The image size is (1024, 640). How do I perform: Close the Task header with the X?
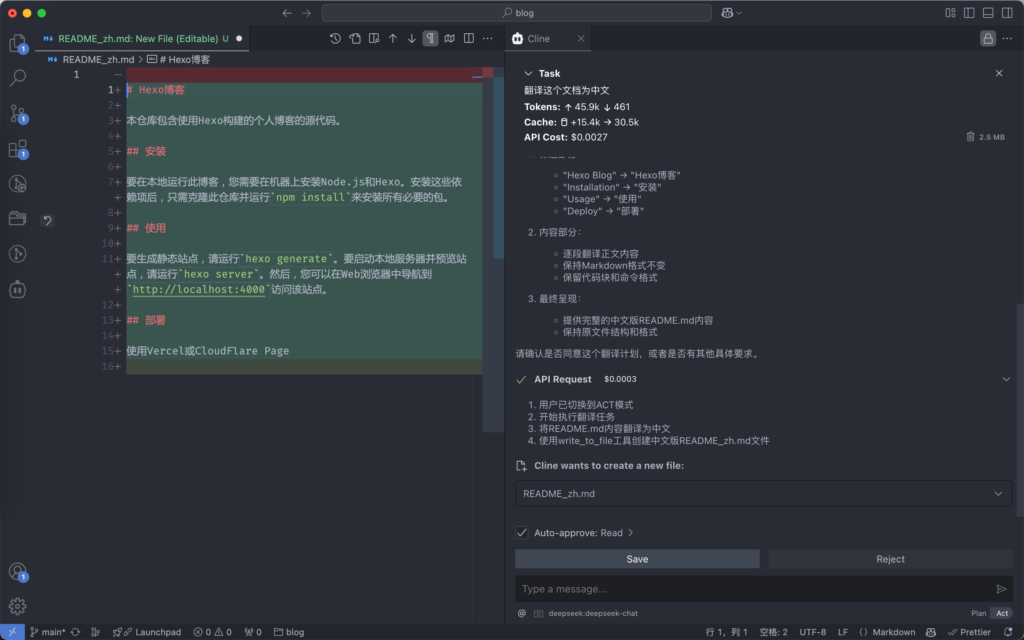[x=999, y=73]
